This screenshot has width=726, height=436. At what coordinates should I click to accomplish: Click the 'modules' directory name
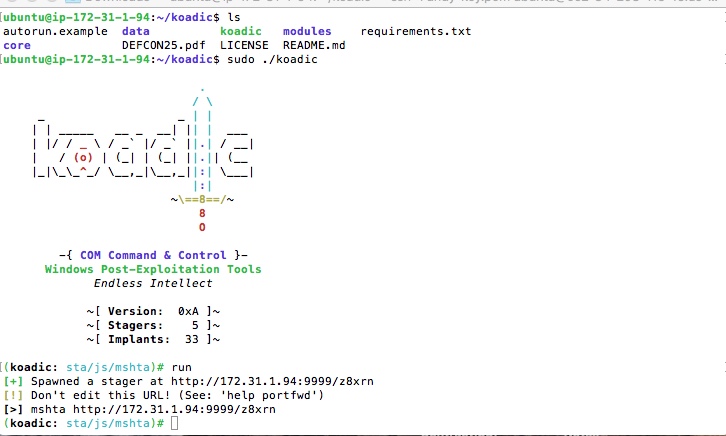tap(307, 31)
